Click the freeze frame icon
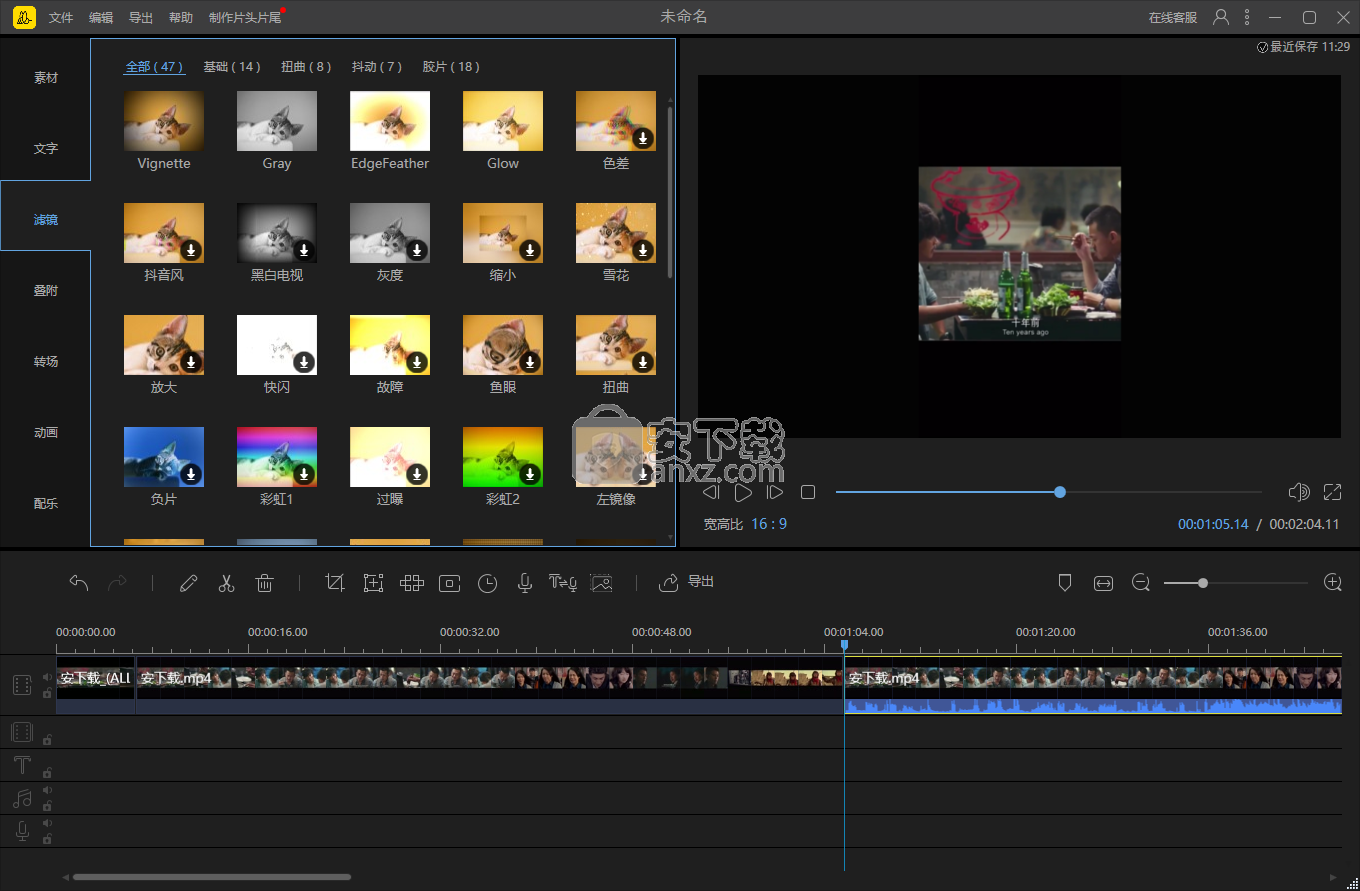 [x=449, y=583]
